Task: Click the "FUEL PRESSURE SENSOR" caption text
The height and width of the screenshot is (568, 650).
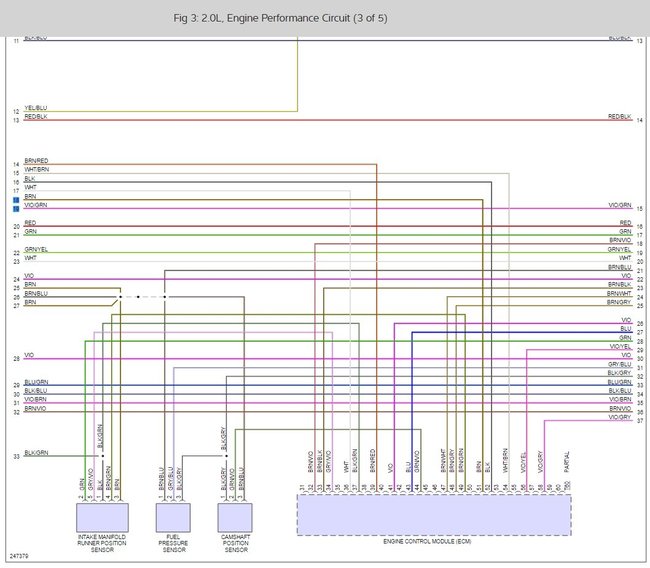Action: coord(173,543)
